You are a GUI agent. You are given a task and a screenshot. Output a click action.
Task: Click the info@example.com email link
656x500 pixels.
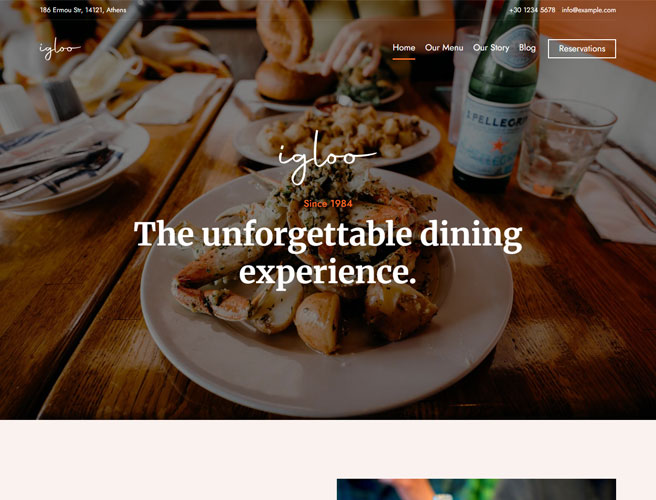coord(589,10)
